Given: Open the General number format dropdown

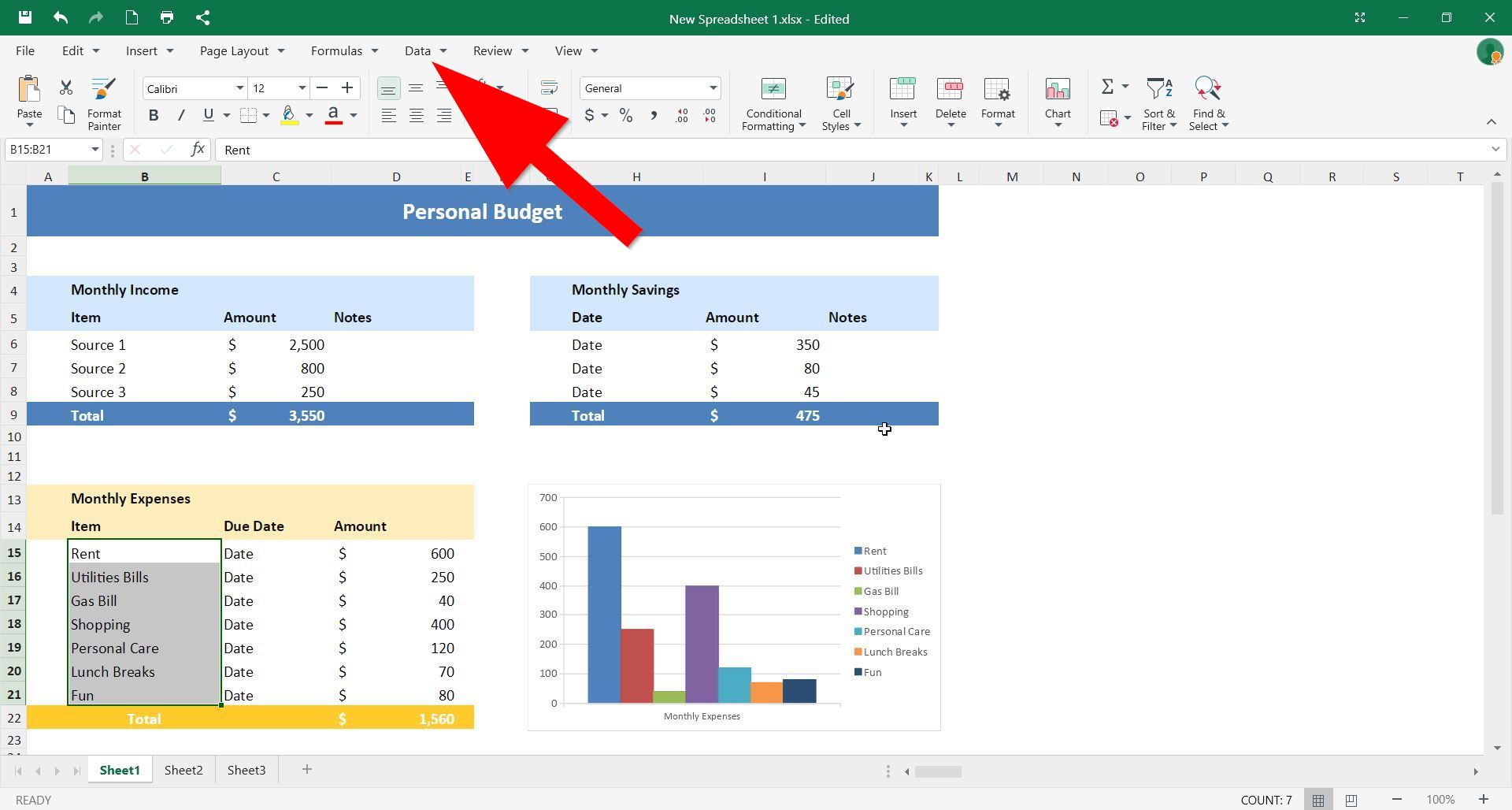Looking at the screenshot, I should point(713,88).
